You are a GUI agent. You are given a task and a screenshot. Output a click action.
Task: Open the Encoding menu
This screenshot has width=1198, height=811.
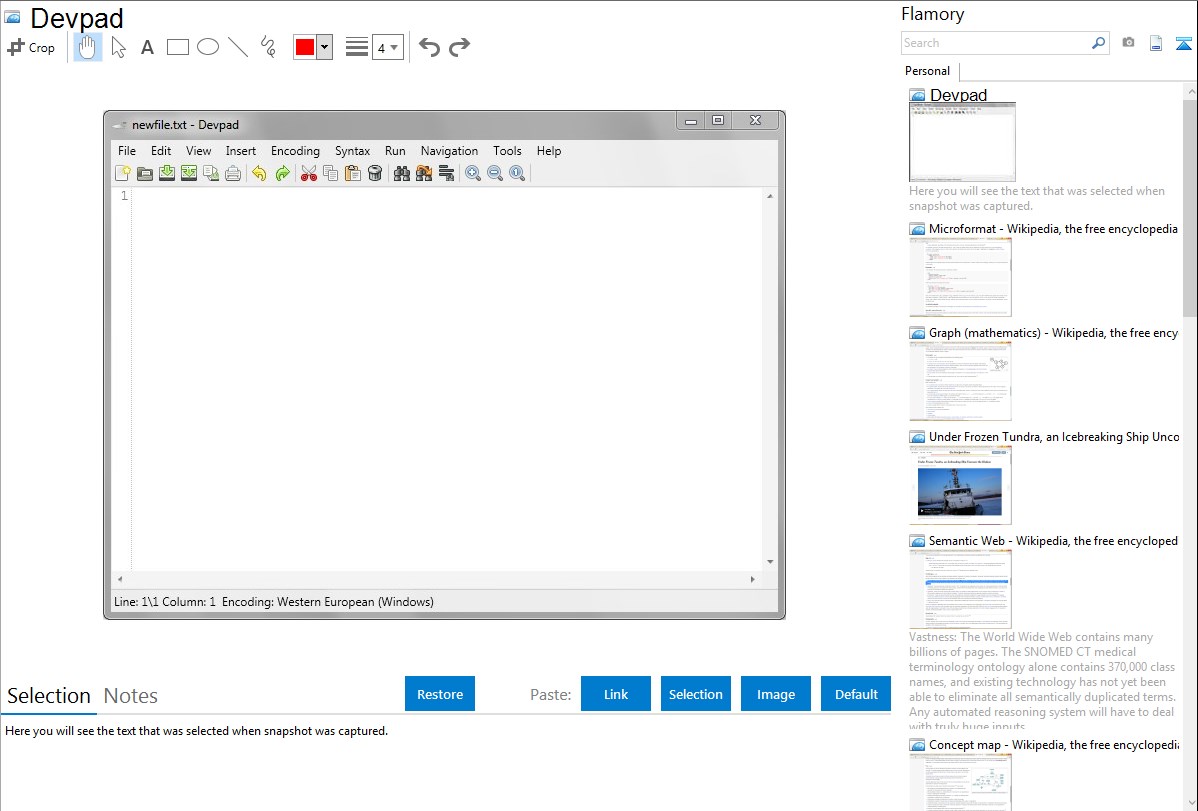click(x=295, y=151)
